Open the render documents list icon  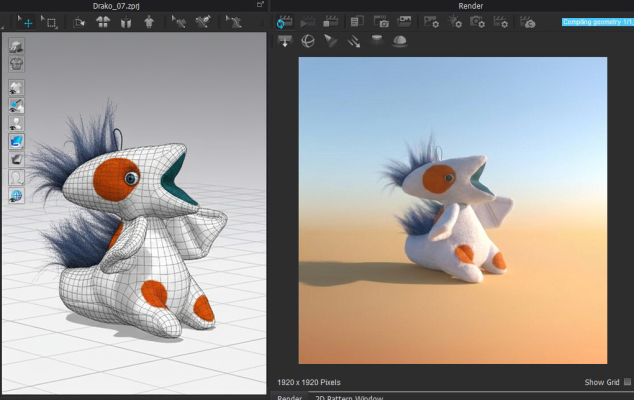(x=357, y=21)
